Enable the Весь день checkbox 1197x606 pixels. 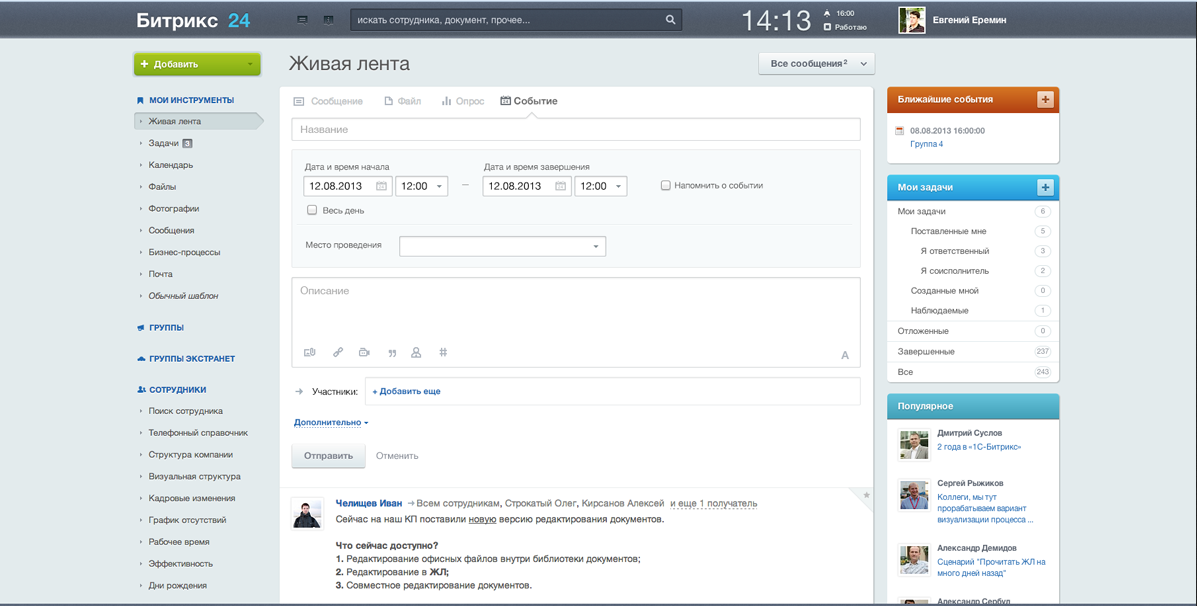311,210
